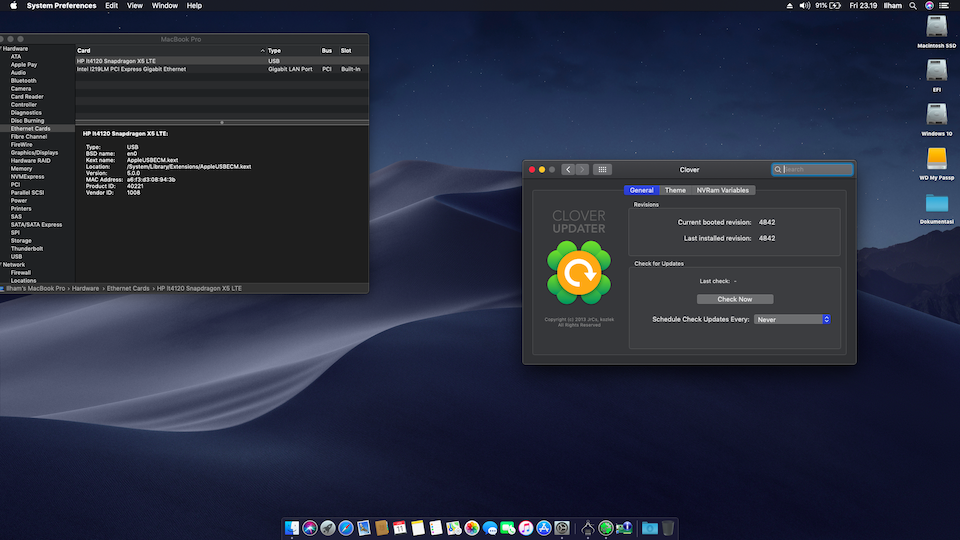The height and width of the screenshot is (540, 960).
Task: Click the volume icon in menu bar
Action: (804, 6)
